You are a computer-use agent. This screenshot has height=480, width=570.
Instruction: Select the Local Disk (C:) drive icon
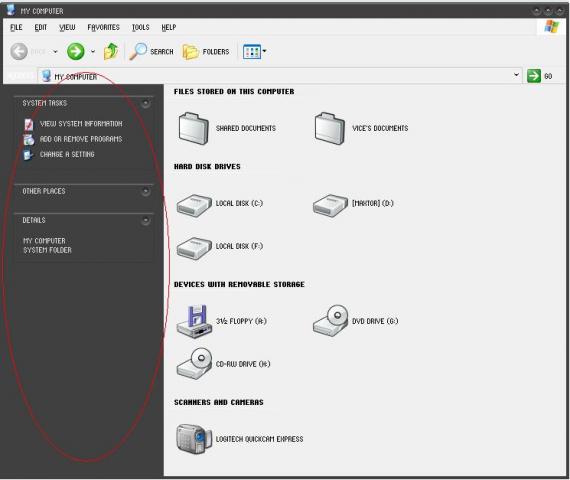194,205
